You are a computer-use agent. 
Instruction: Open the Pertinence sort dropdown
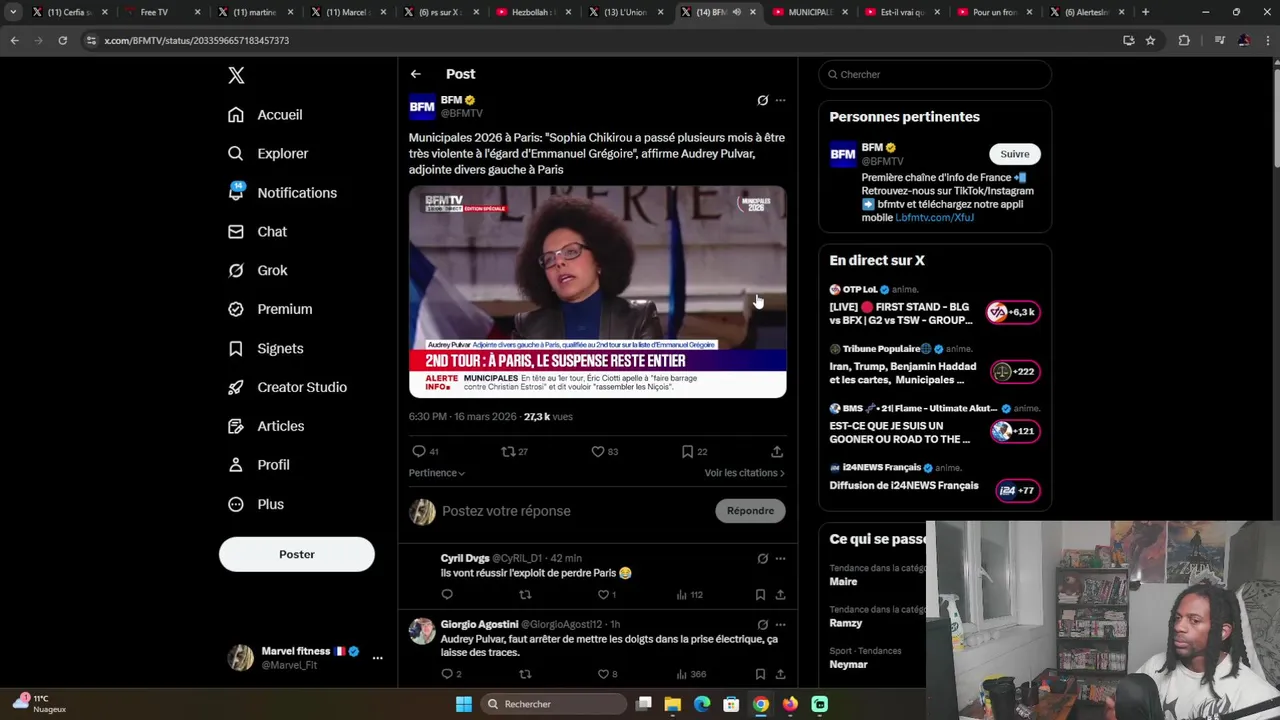[437, 473]
